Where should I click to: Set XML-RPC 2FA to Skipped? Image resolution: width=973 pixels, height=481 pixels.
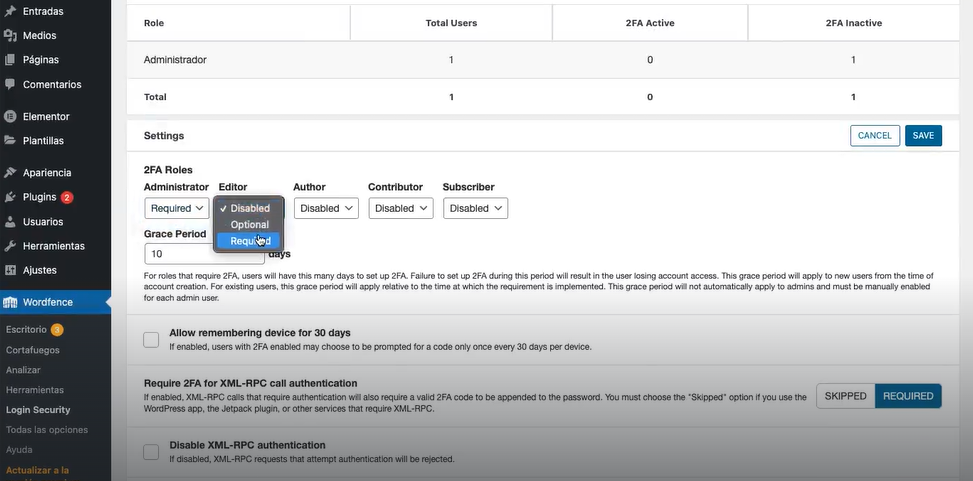point(845,396)
